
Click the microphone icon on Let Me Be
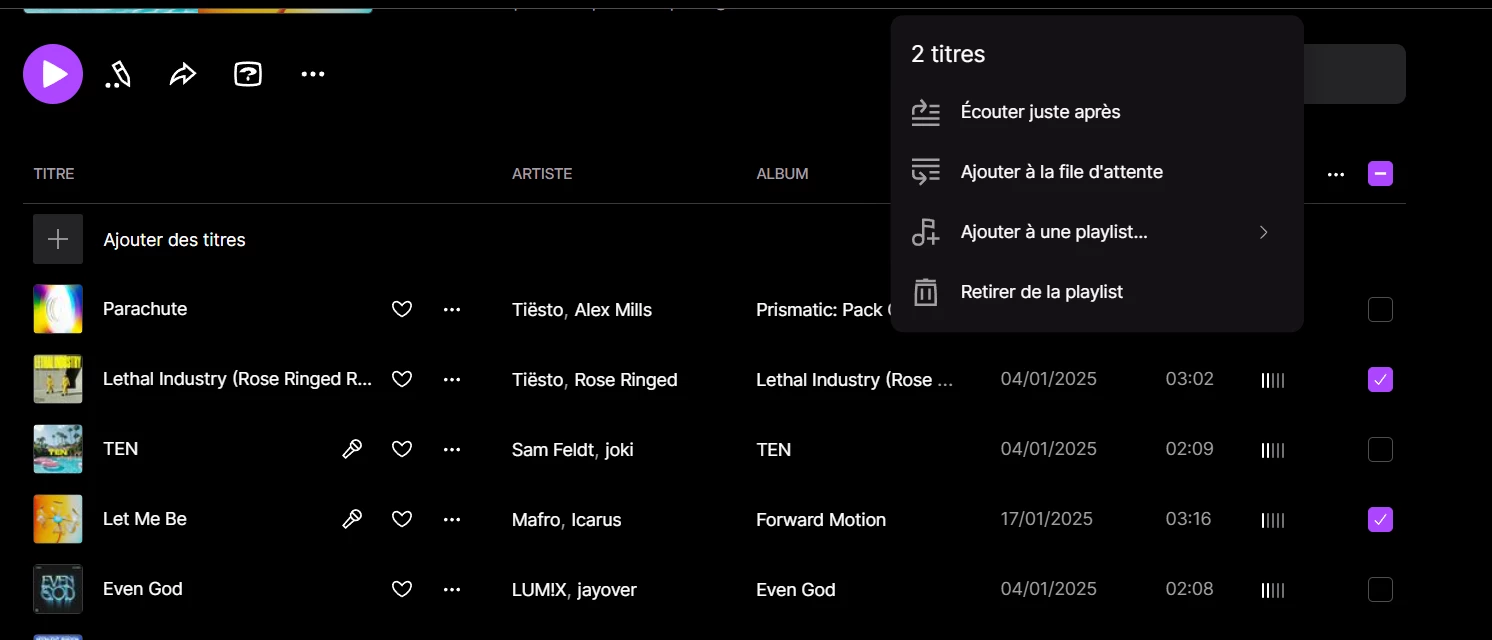pyautogui.click(x=352, y=520)
